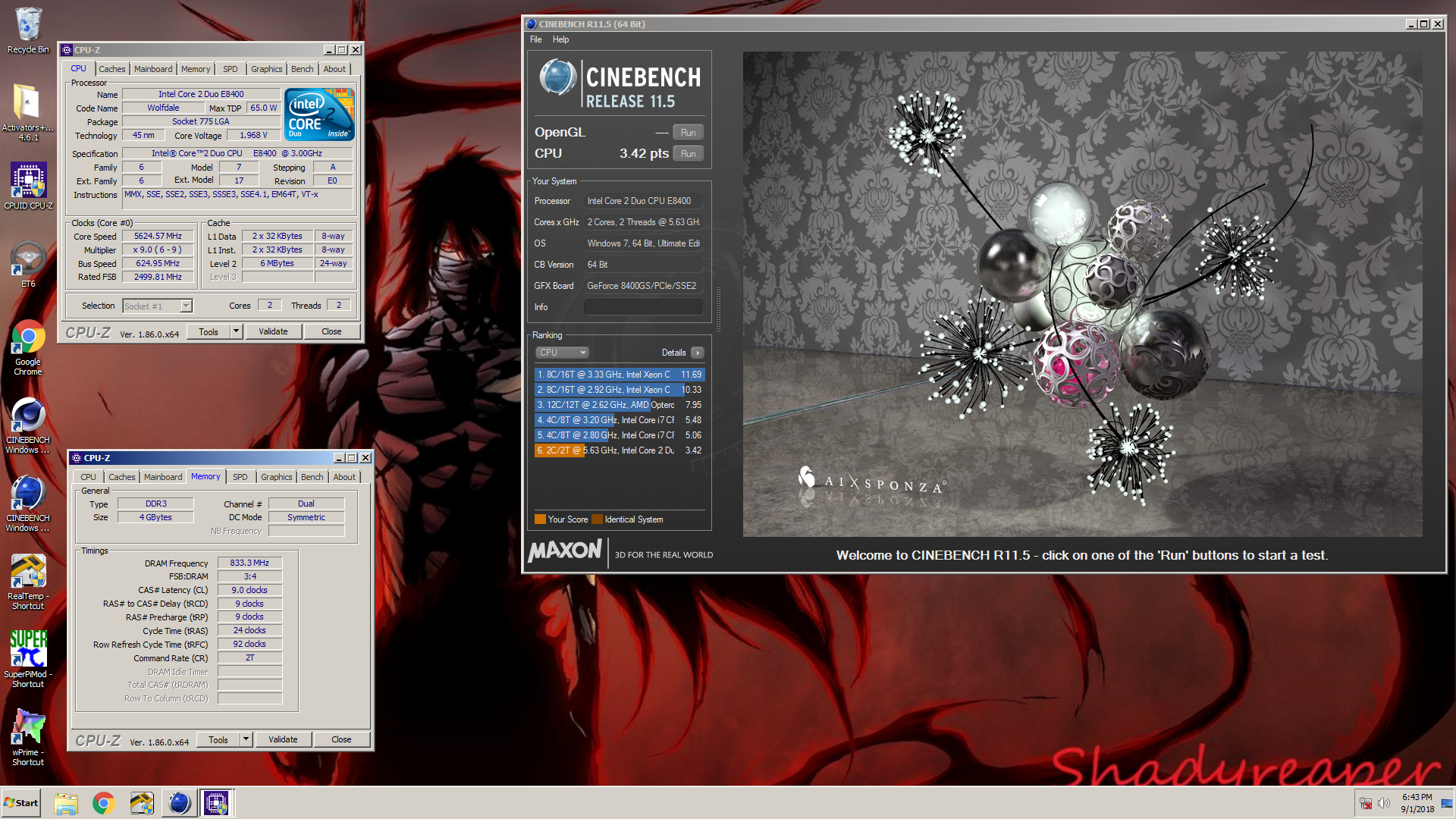The image size is (1456, 819).
Task: Open Mainboard tab in bottom CPU-Z window
Action: tap(163, 477)
